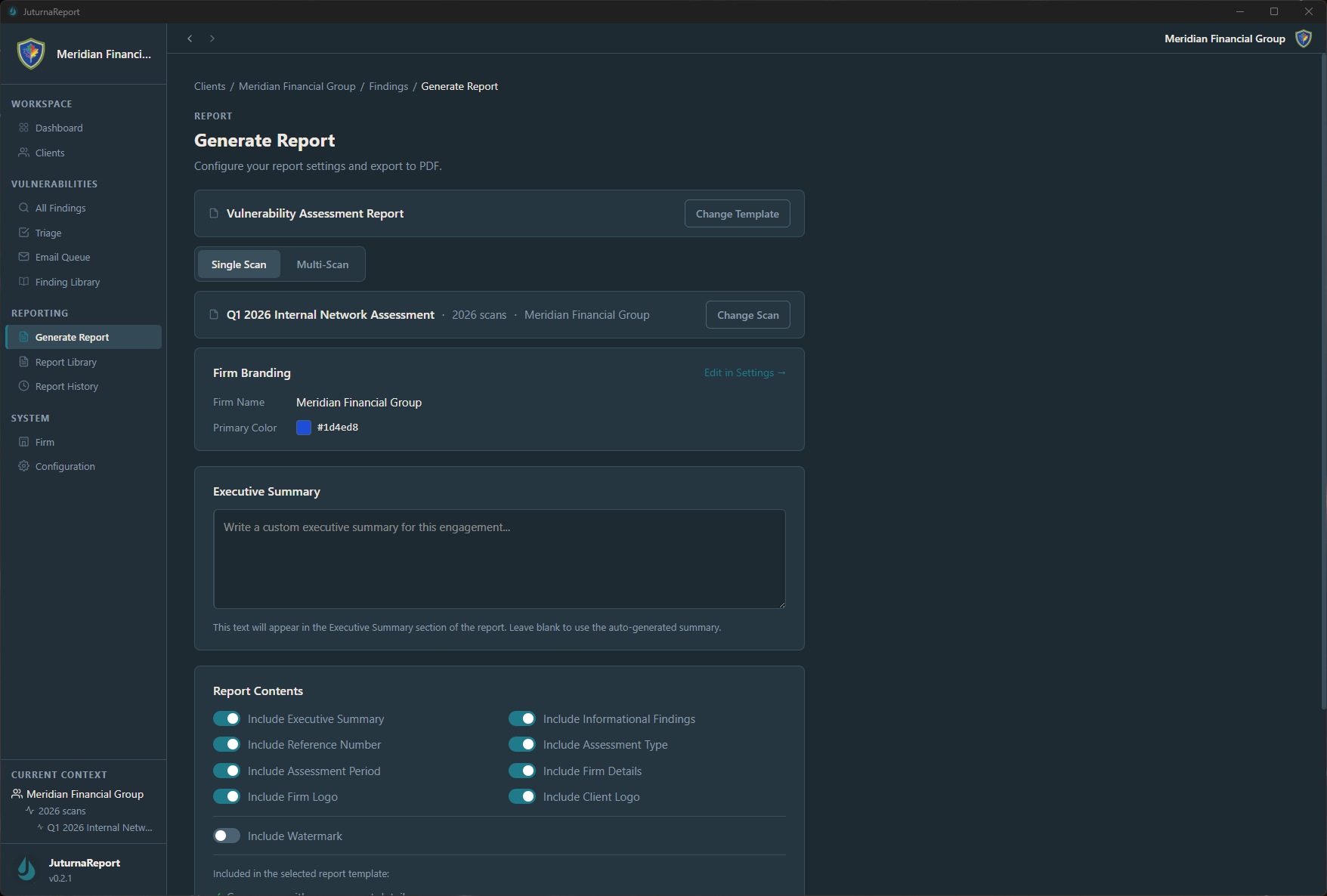Click the primary color swatch #1d4ed8
This screenshot has height=896, width=1327.
click(x=303, y=427)
